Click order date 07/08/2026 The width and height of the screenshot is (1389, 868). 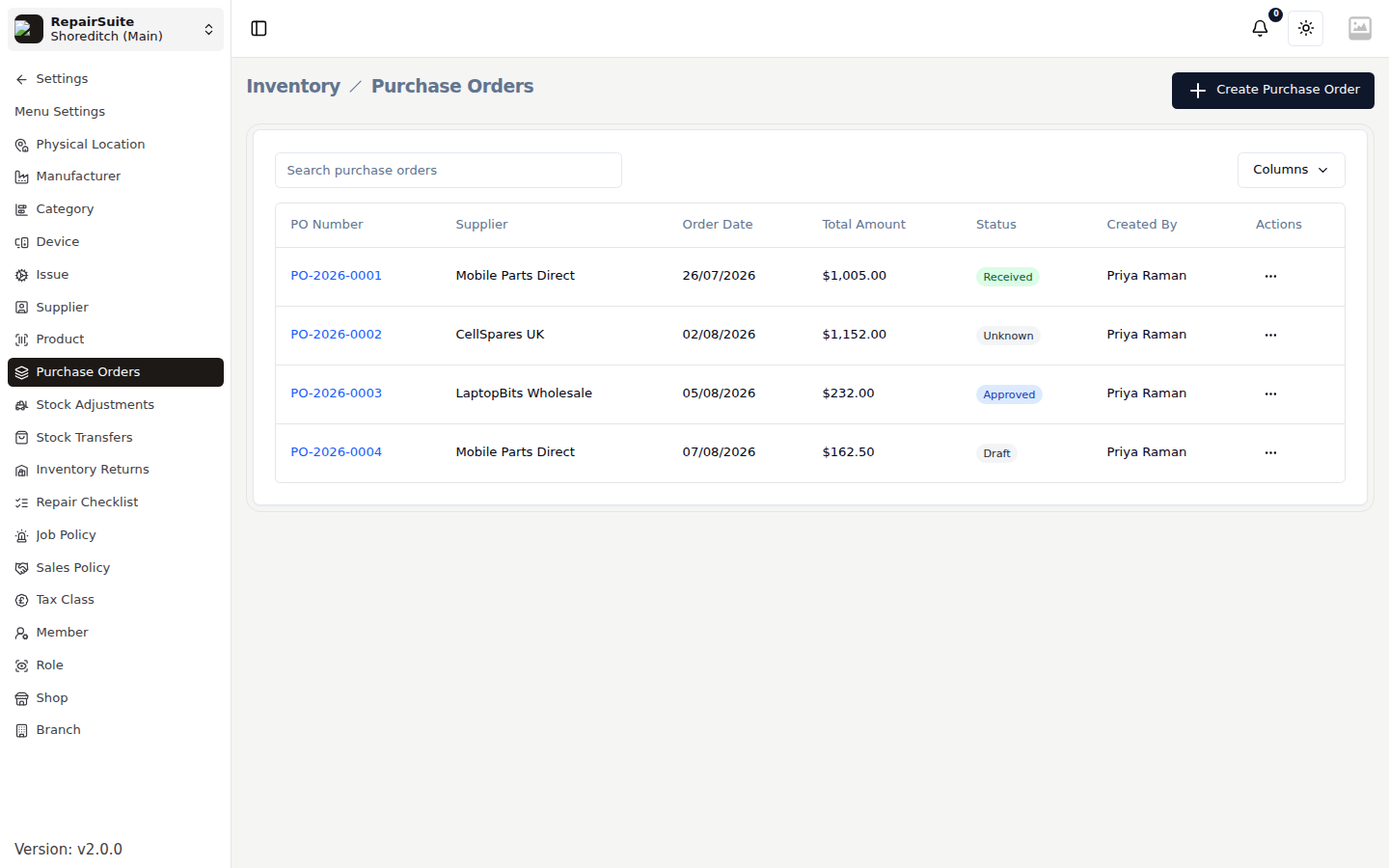(x=719, y=452)
